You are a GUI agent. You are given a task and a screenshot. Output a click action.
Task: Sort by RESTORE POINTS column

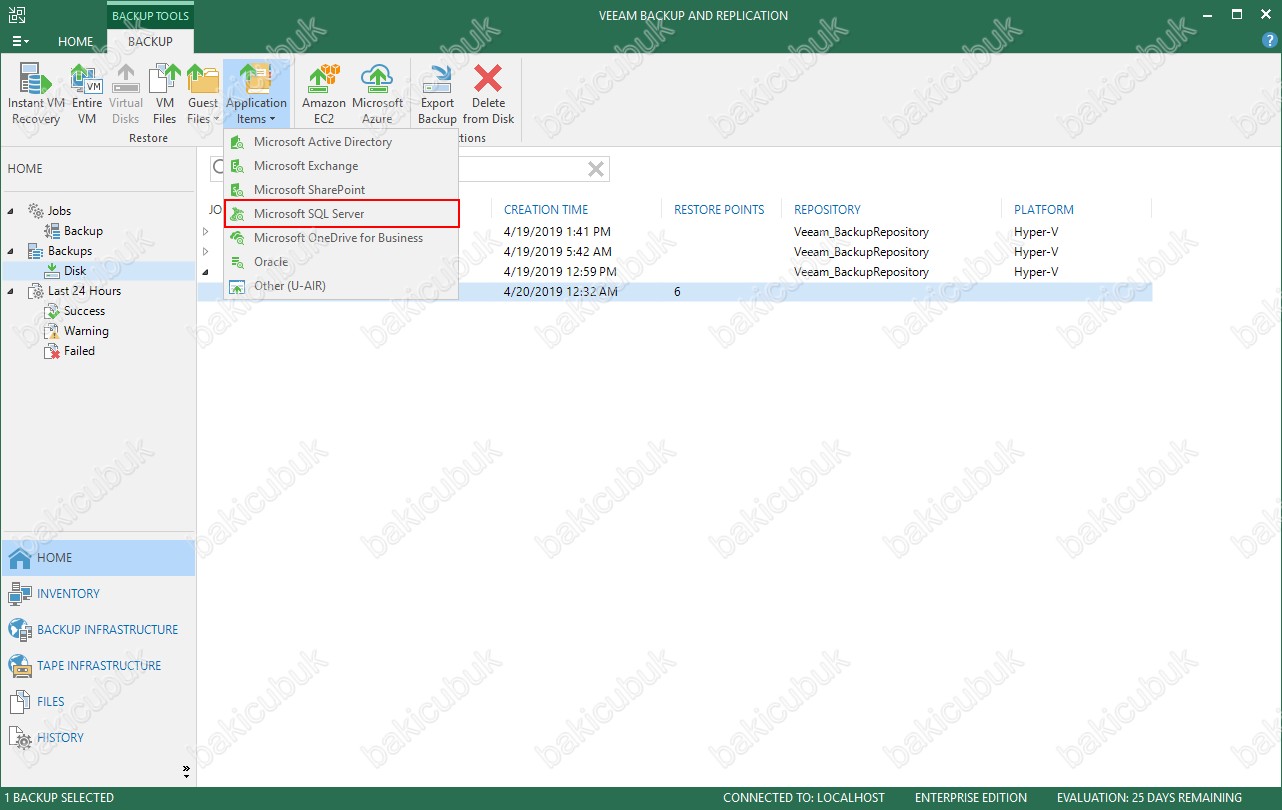(x=719, y=210)
